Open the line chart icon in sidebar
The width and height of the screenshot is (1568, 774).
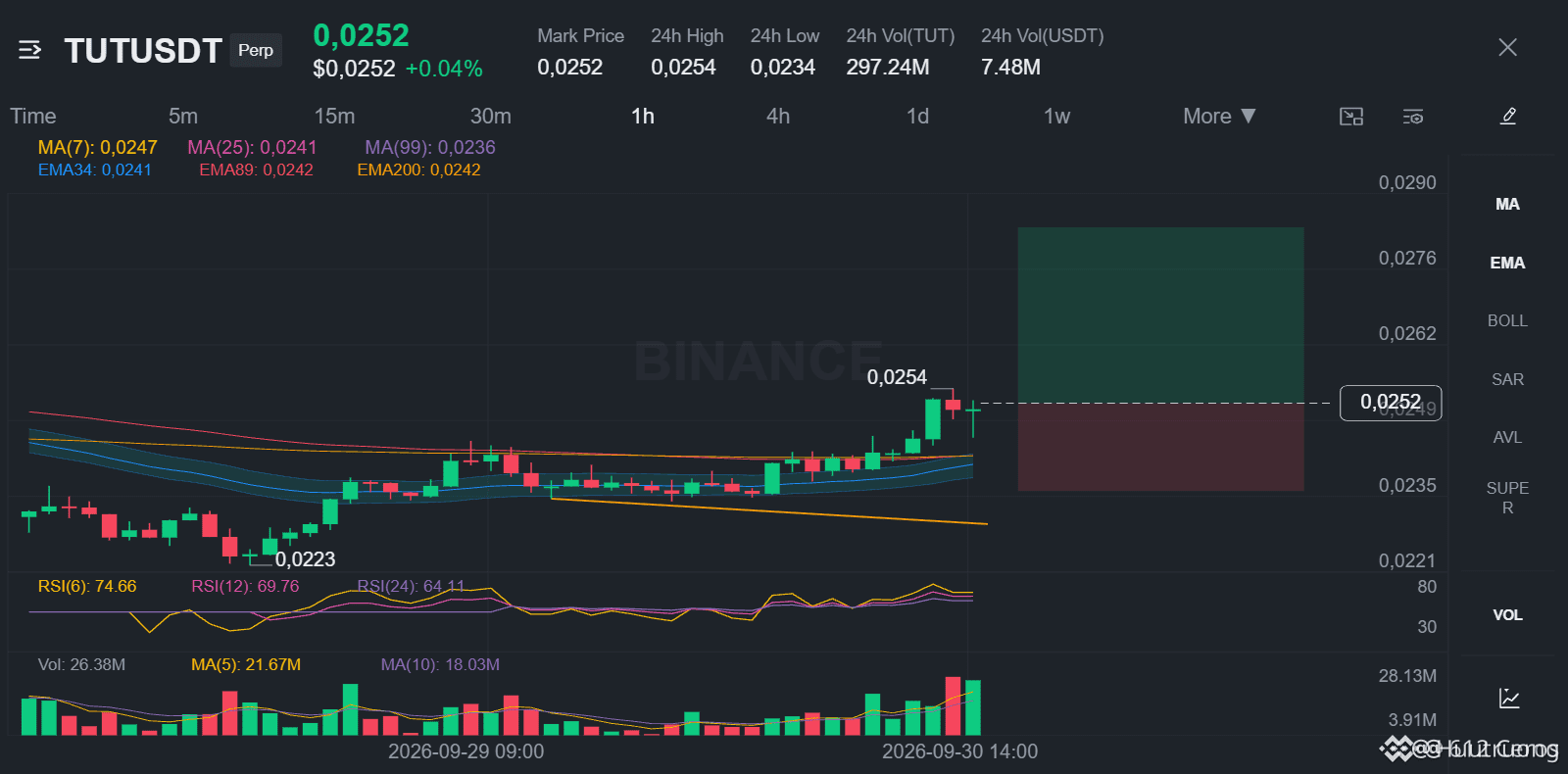point(1508,698)
